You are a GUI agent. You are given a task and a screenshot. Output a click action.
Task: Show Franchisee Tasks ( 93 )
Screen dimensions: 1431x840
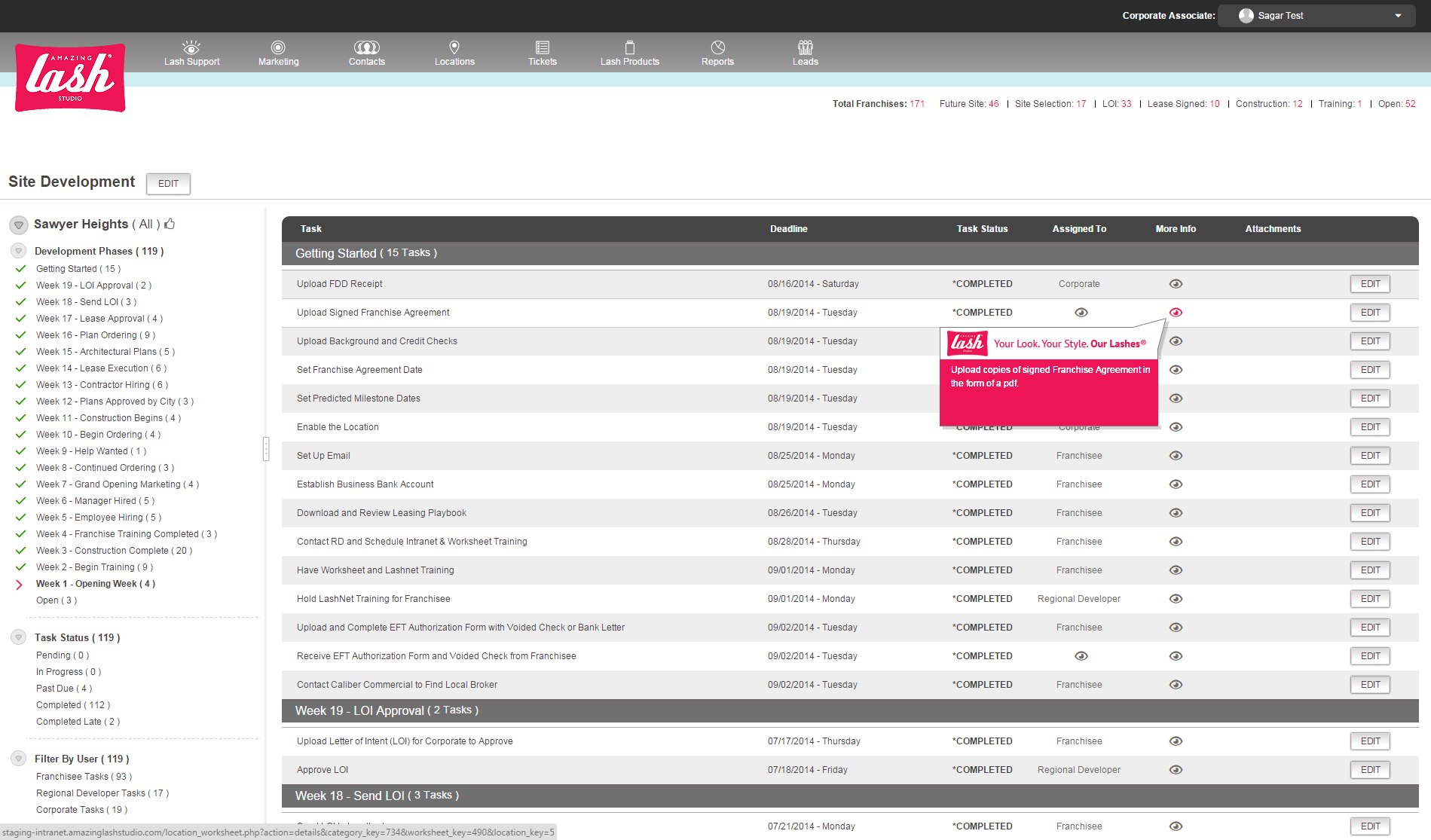pos(84,777)
